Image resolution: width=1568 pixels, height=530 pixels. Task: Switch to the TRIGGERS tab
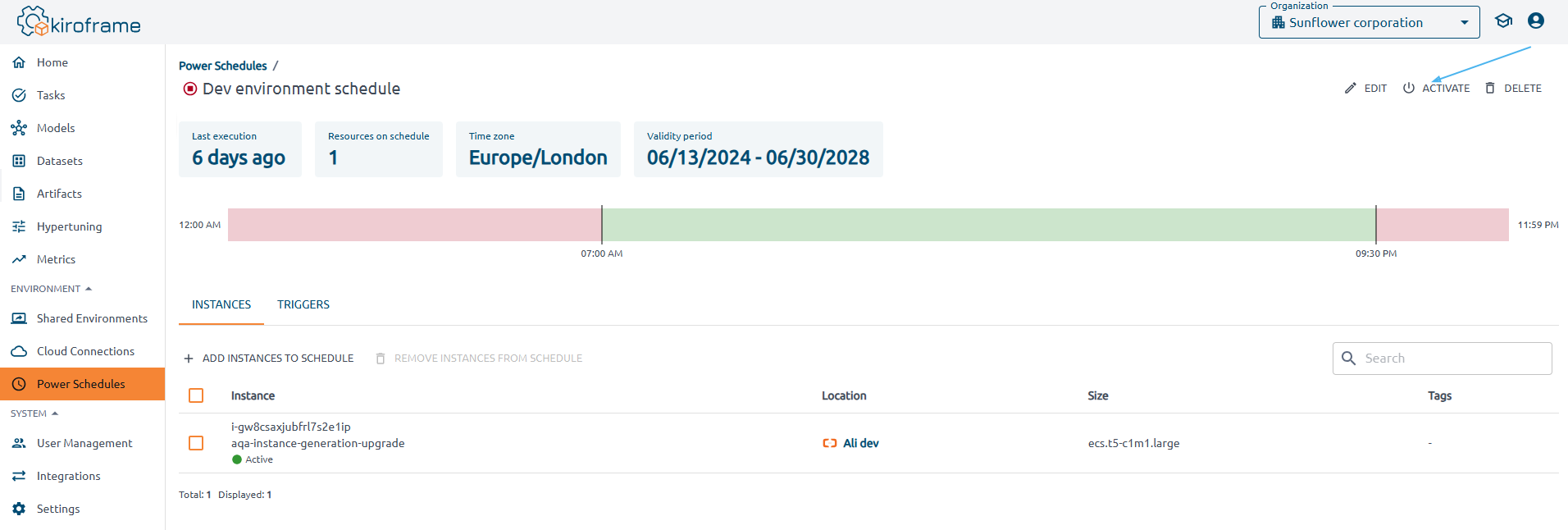(x=303, y=304)
